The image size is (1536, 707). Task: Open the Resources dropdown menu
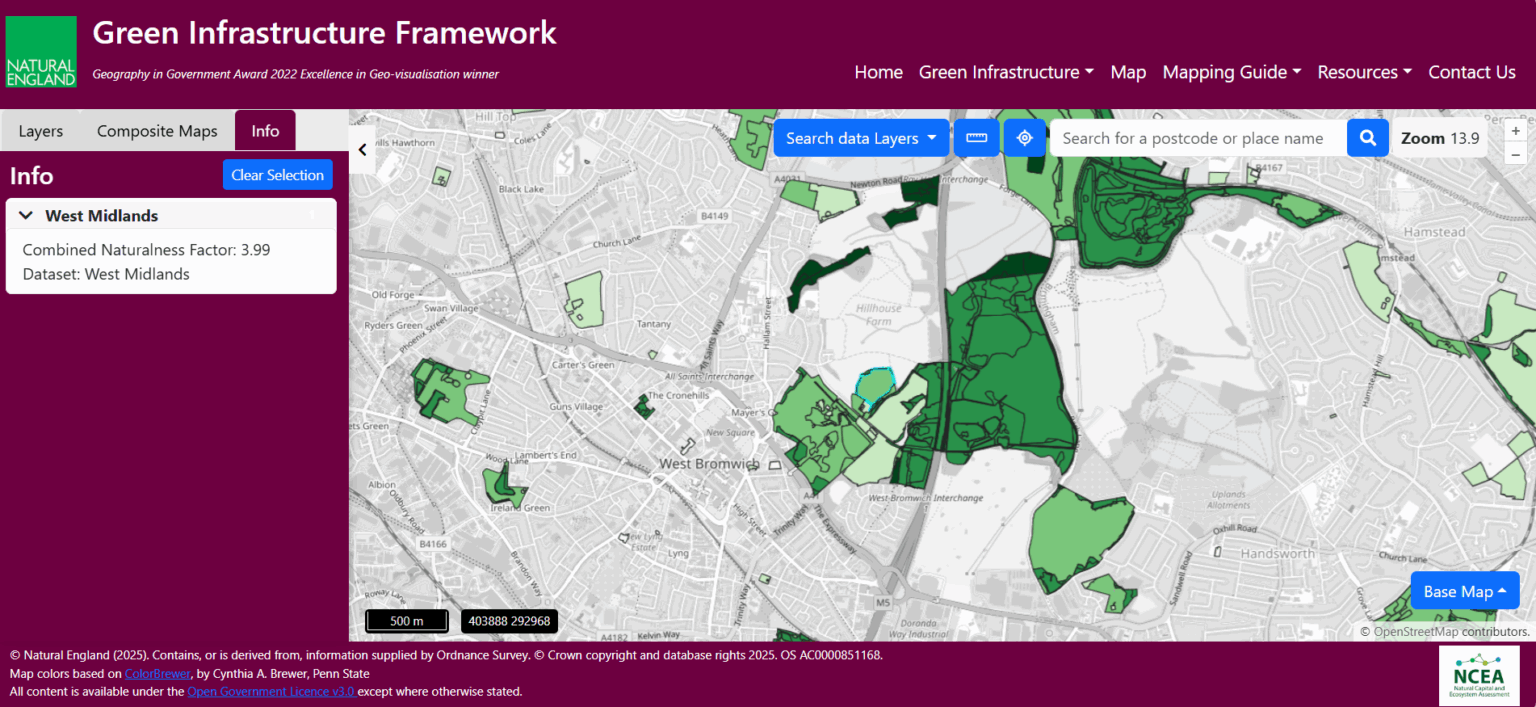click(x=1363, y=72)
